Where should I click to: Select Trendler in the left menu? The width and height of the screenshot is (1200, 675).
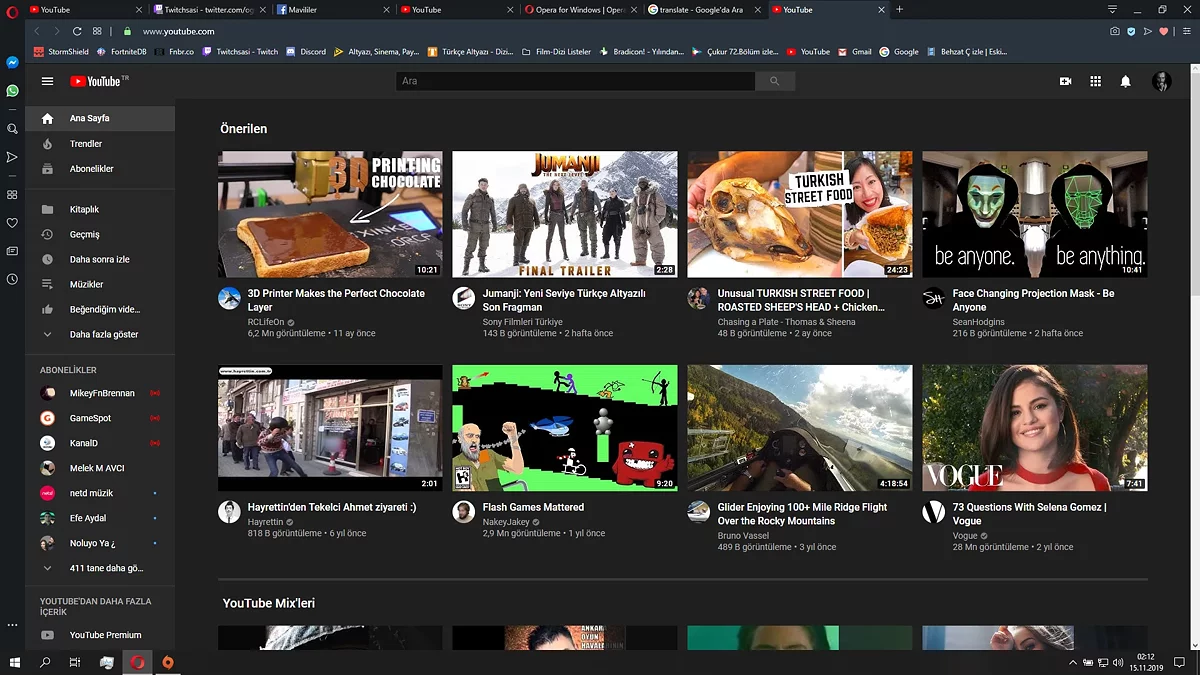pyautogui.click(x=86, y=144)
